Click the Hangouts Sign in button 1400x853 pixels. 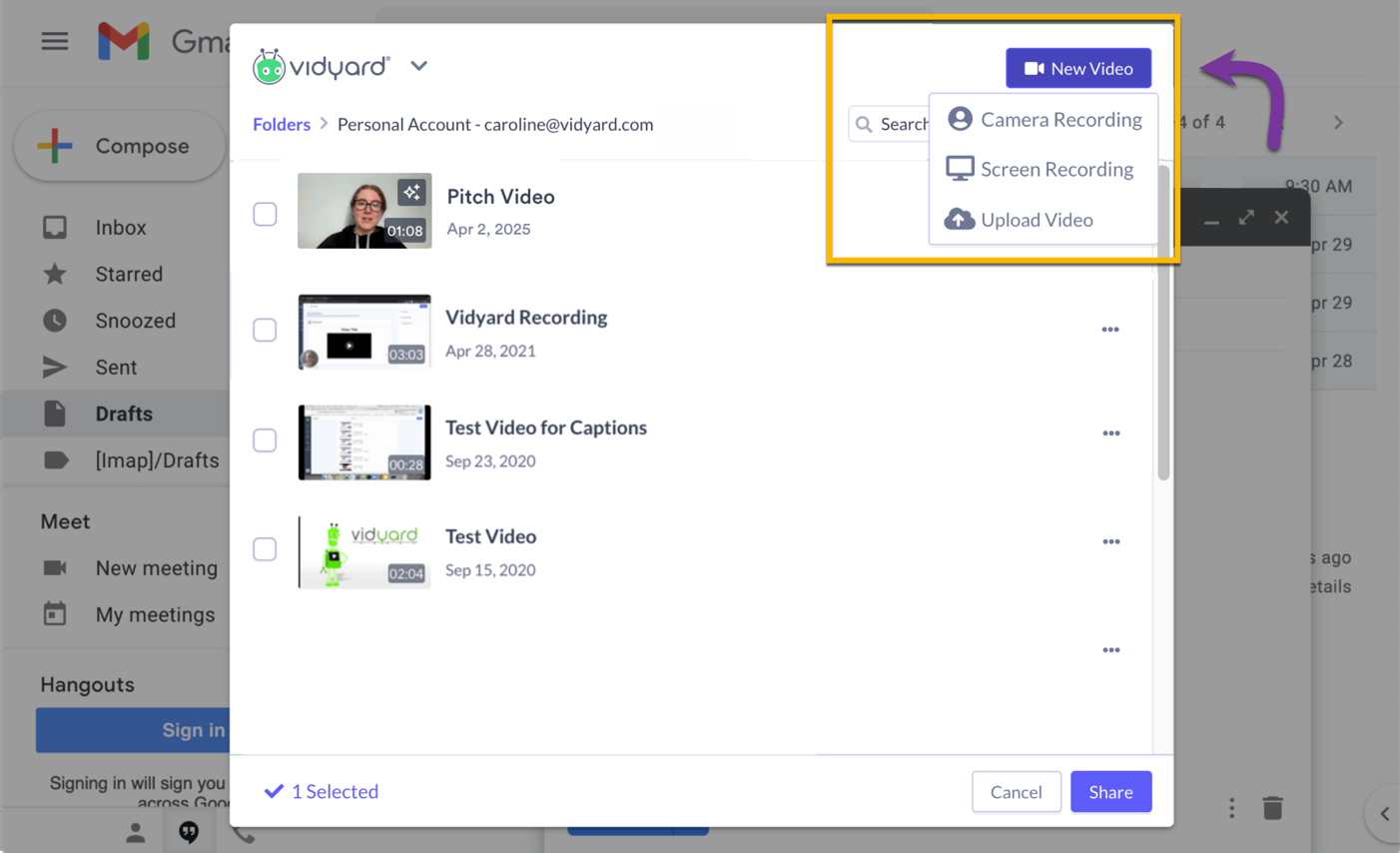pos(133,730)
